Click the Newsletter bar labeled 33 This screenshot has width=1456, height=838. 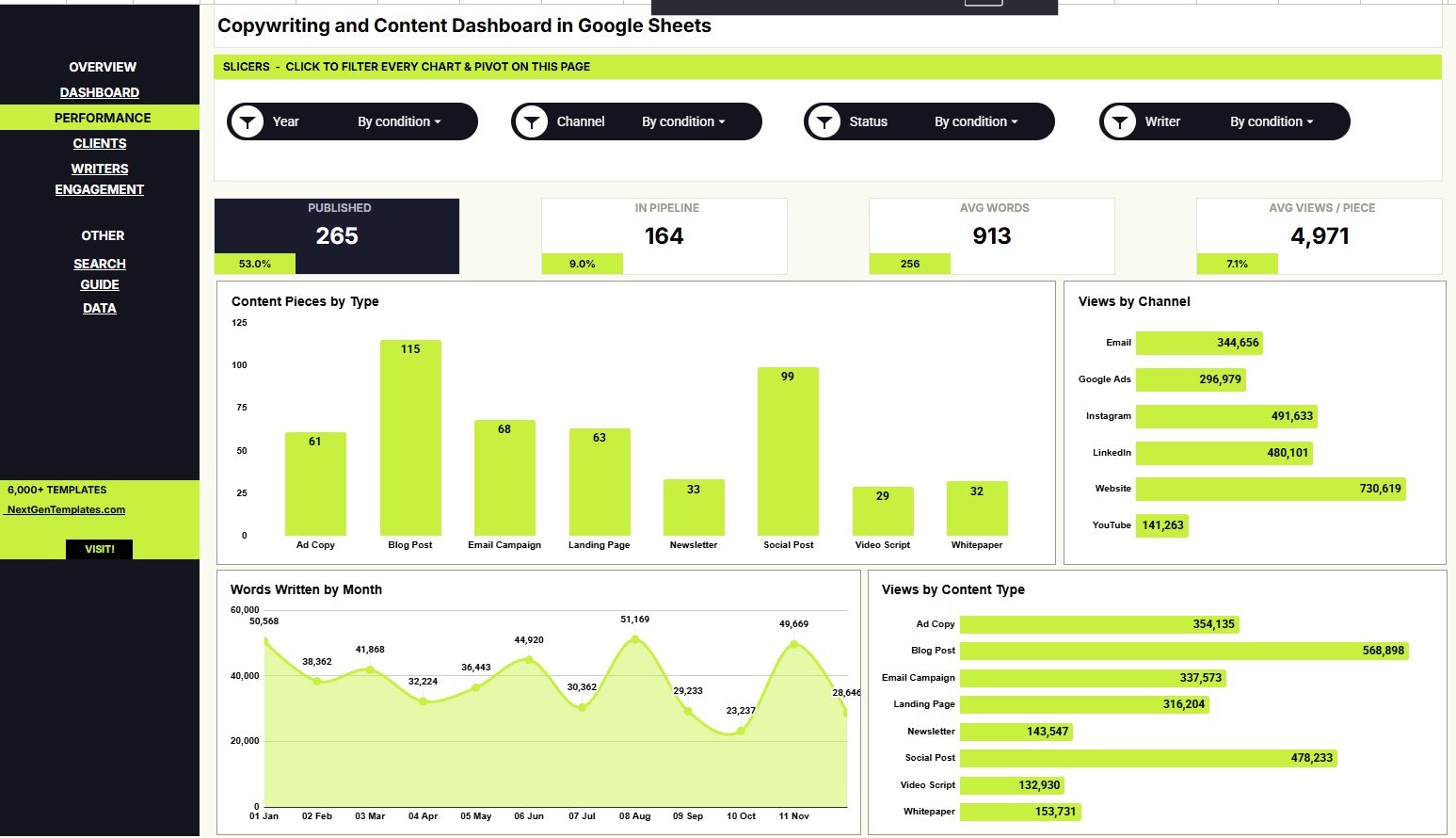pyautogui.click(x=694, y=508)
